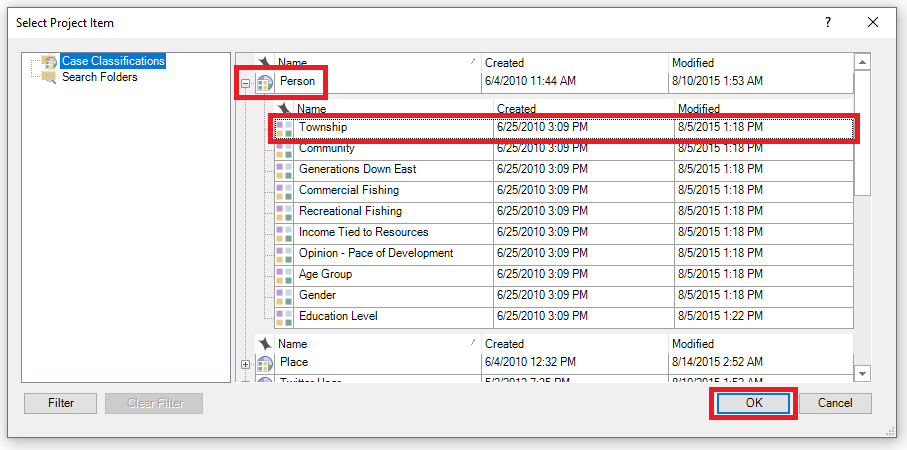Click Person's 8/10/2015 1:53 AM modified date
Image resolution: width=907 pixels, height=450 pixels.
717,82
